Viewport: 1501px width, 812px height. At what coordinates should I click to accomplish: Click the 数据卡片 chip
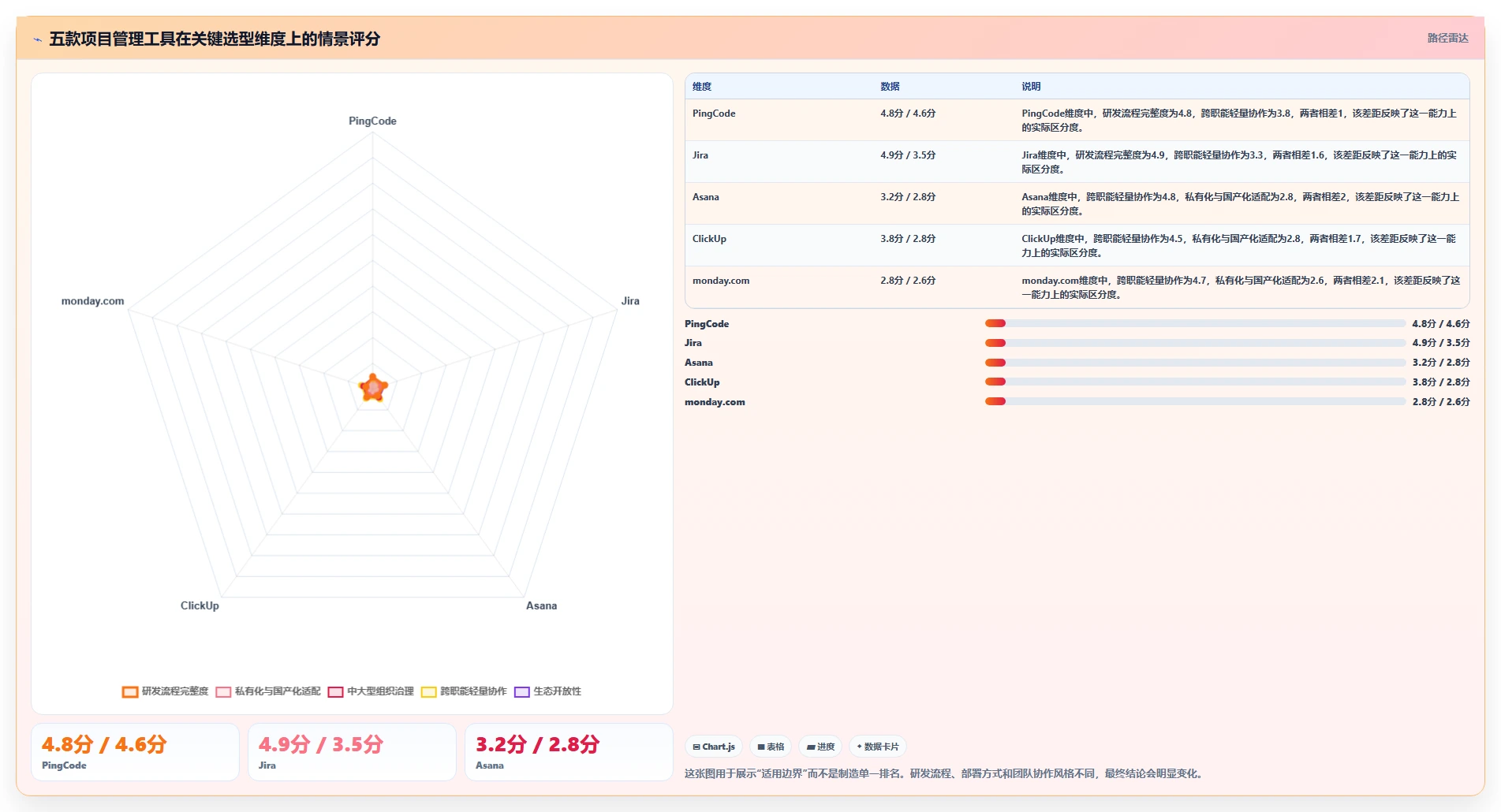pos(878,747)
